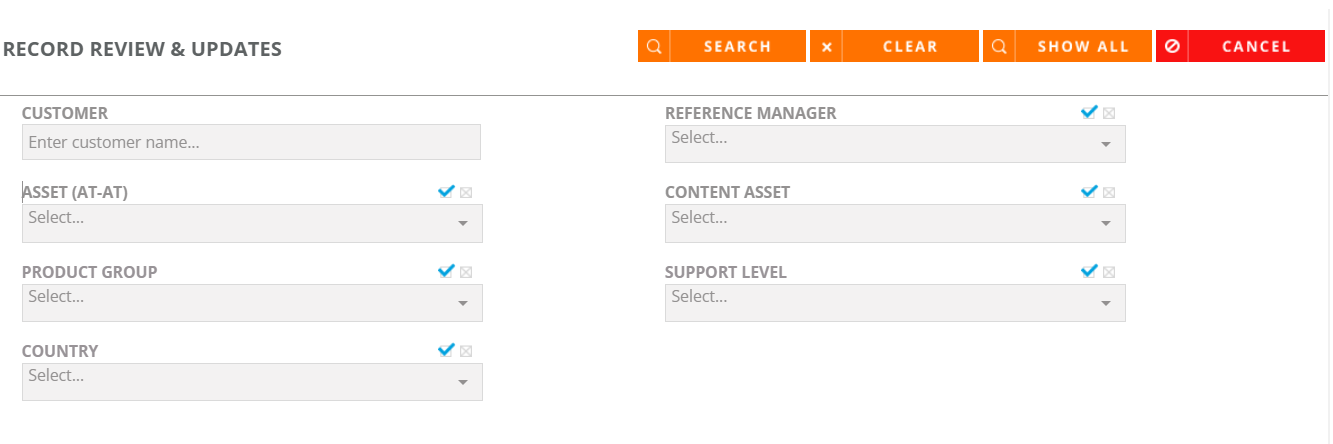Check the blue tick for Product Group
Viewport: 1333px width, 444px height.
(446, 271)
